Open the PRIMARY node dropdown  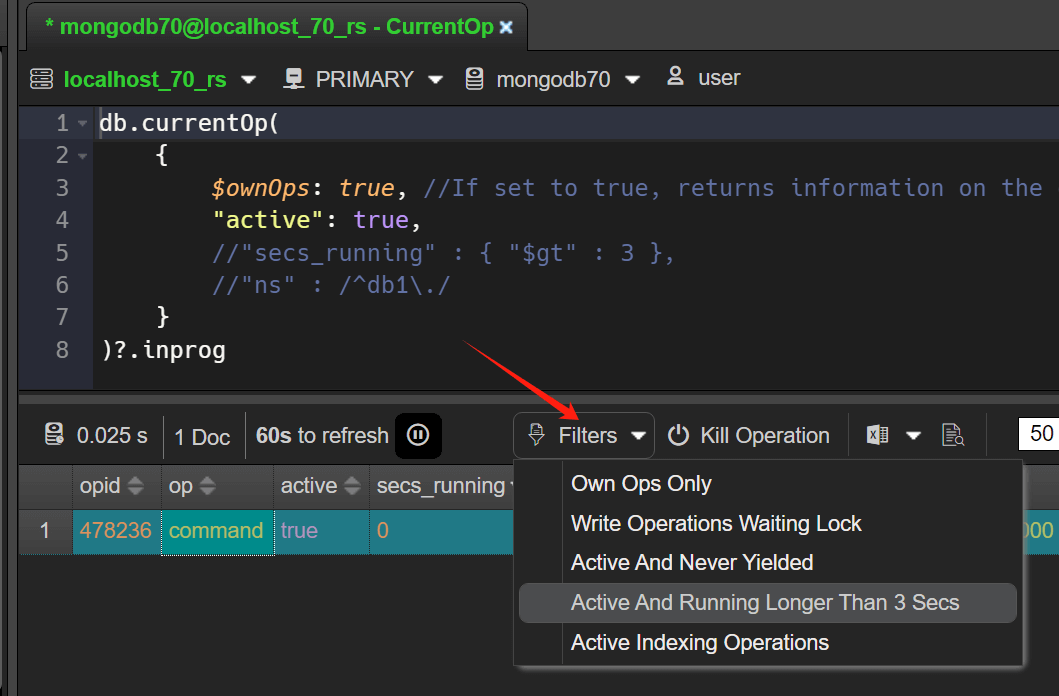point(436,80)
